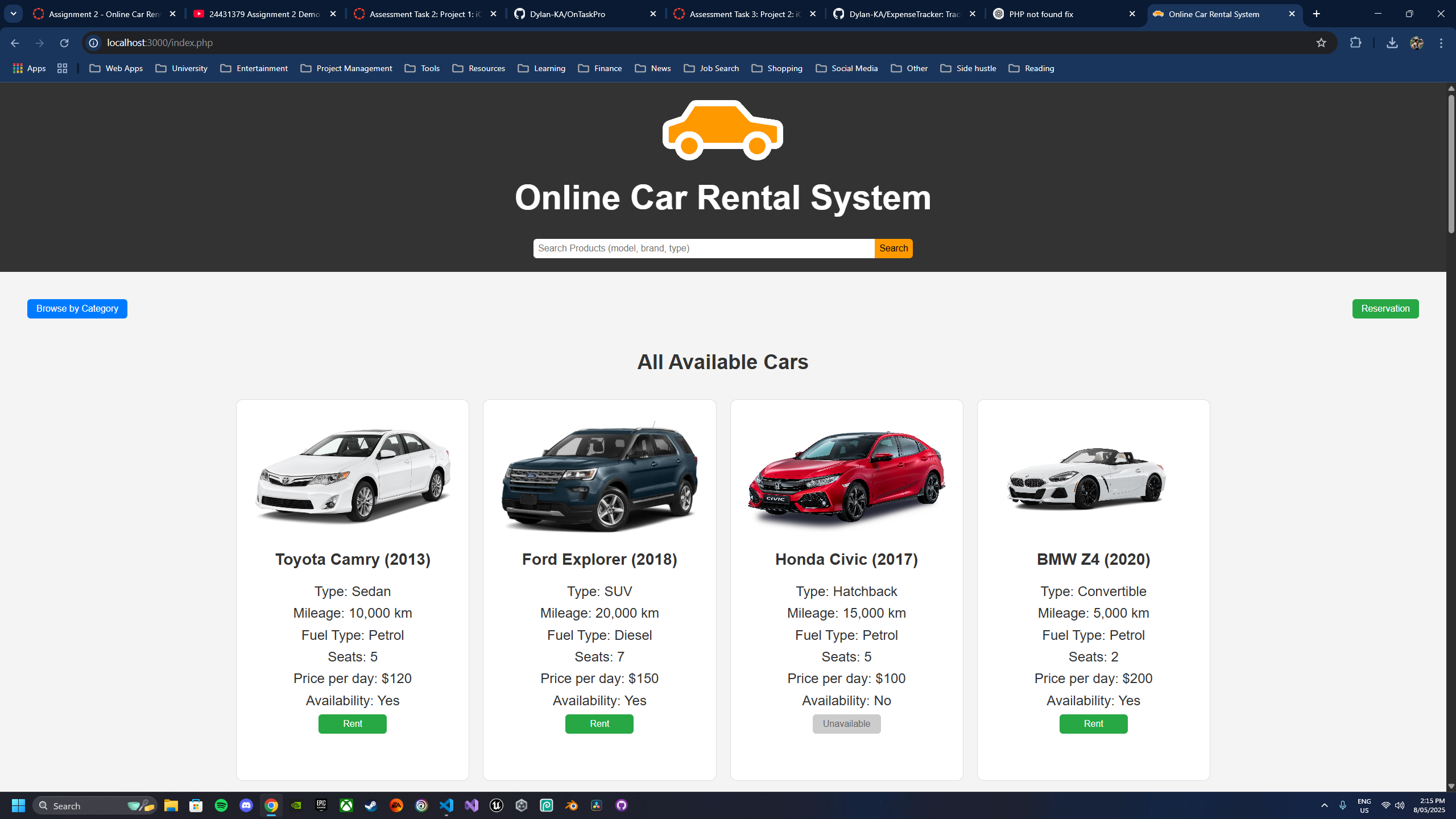Switch to Dylan-KA/ExpenseTracker tab
1456x819 pixels.
pyautogui.click(x=905, y=14)
